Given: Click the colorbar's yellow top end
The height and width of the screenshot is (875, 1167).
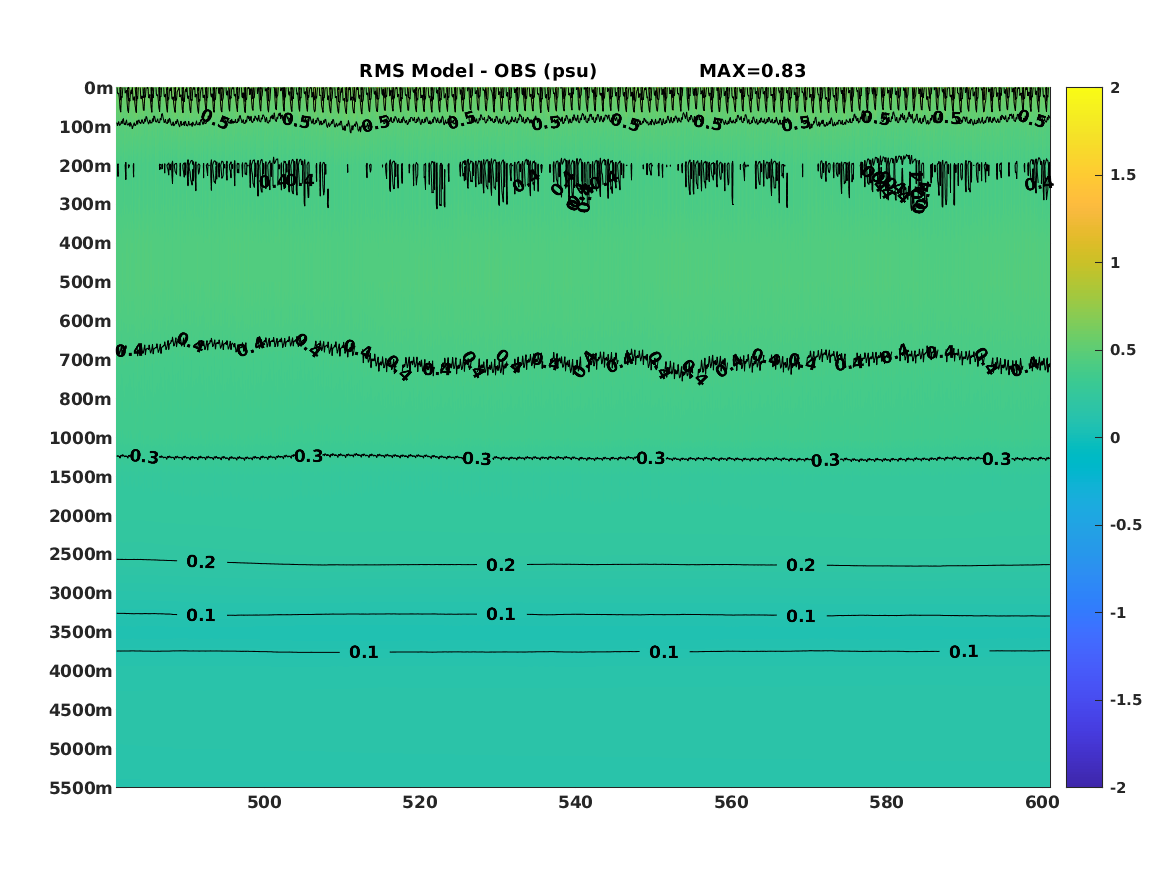Looking at the screenshot, I should coord(1084,95).
